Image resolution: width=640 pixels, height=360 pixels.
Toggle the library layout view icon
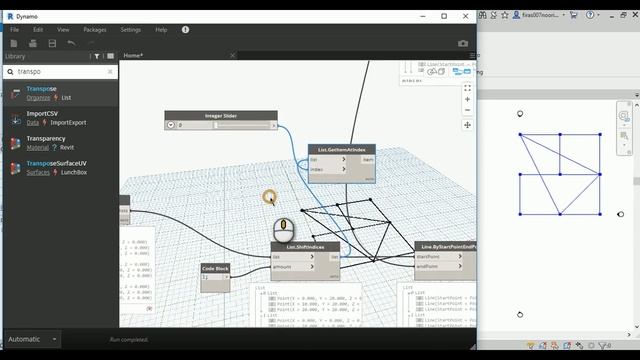[111, 56]
